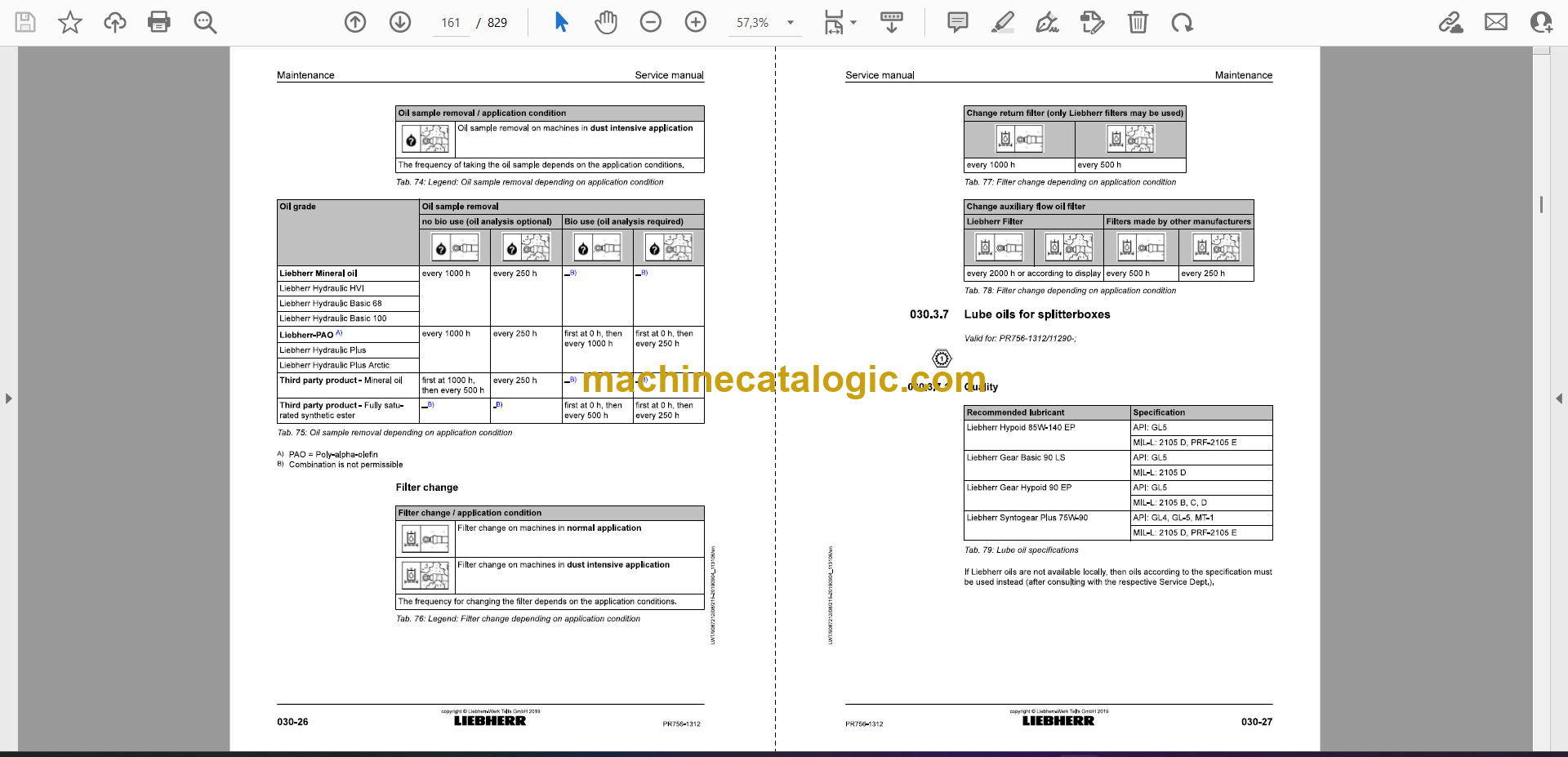Click the stamp tool icon
The height and width of the screenshot is (757, 1568).
point(1092,22)
